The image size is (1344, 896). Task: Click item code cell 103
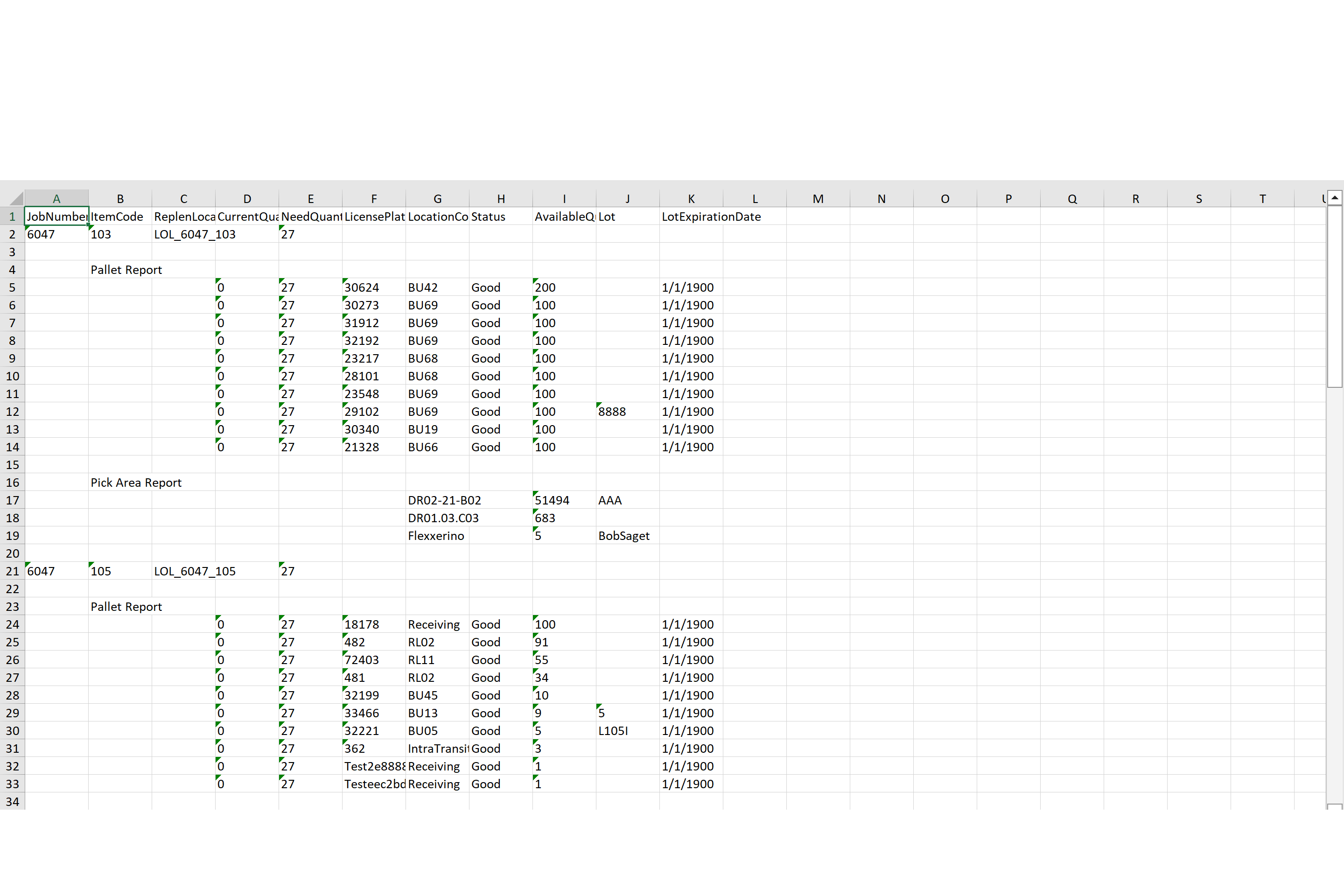(x=120, y=234)
